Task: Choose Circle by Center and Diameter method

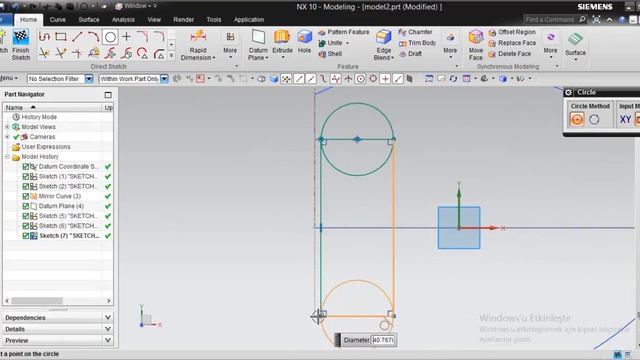Action: tap(576, 120)
